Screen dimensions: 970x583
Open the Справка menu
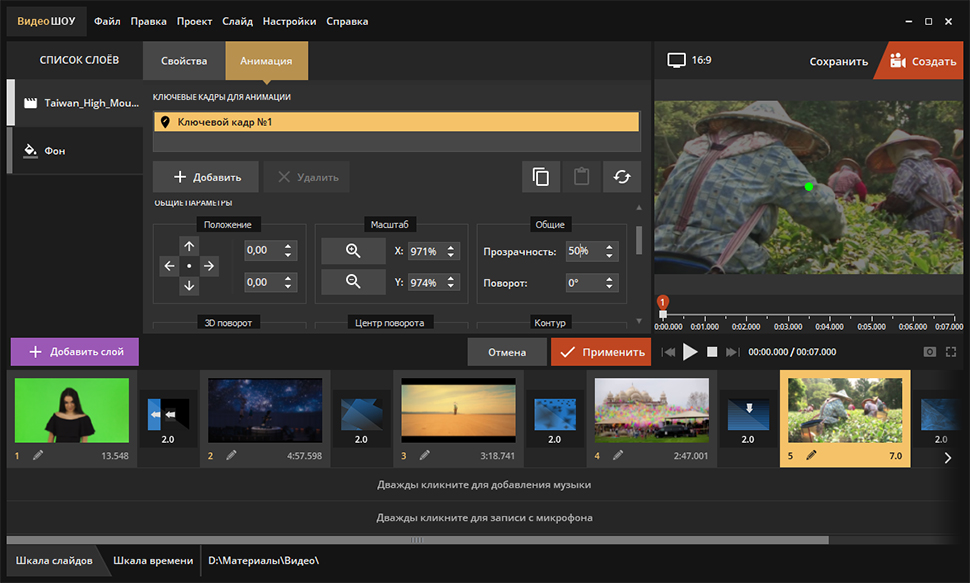coord(347,21)
